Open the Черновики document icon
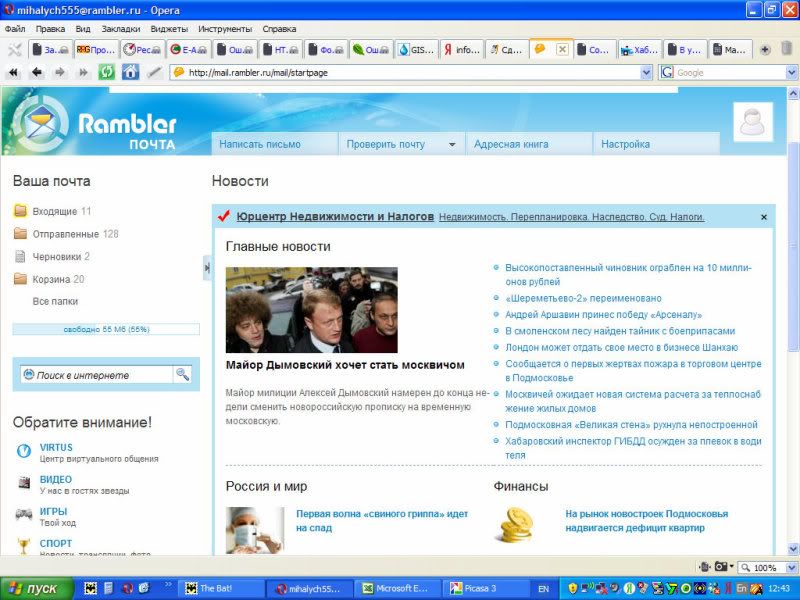 pyautogui.click(x=20, y=256)
